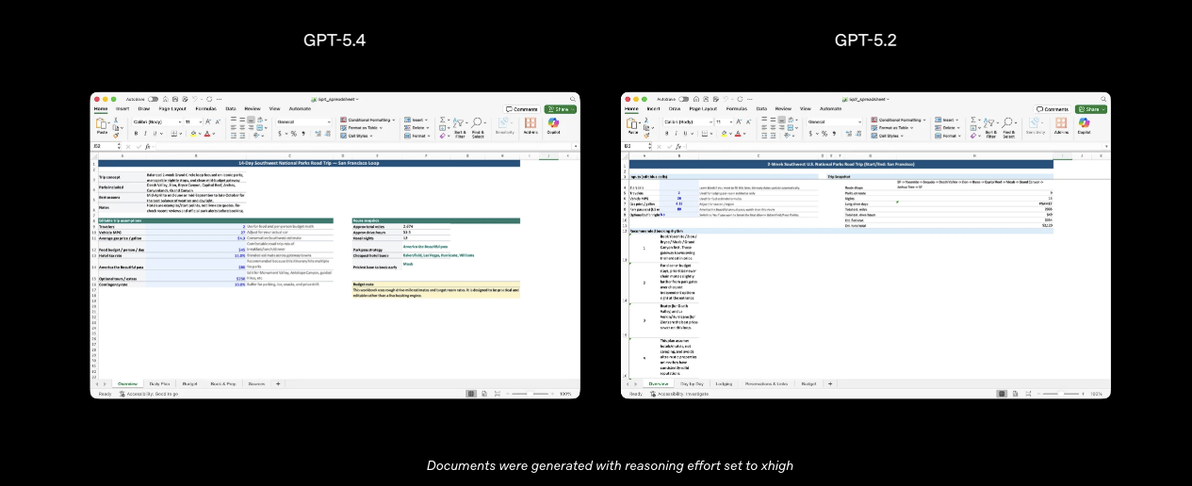Apply Bold in the GPT-5.2 window ribbon
1192x486 pixels.
666,133
